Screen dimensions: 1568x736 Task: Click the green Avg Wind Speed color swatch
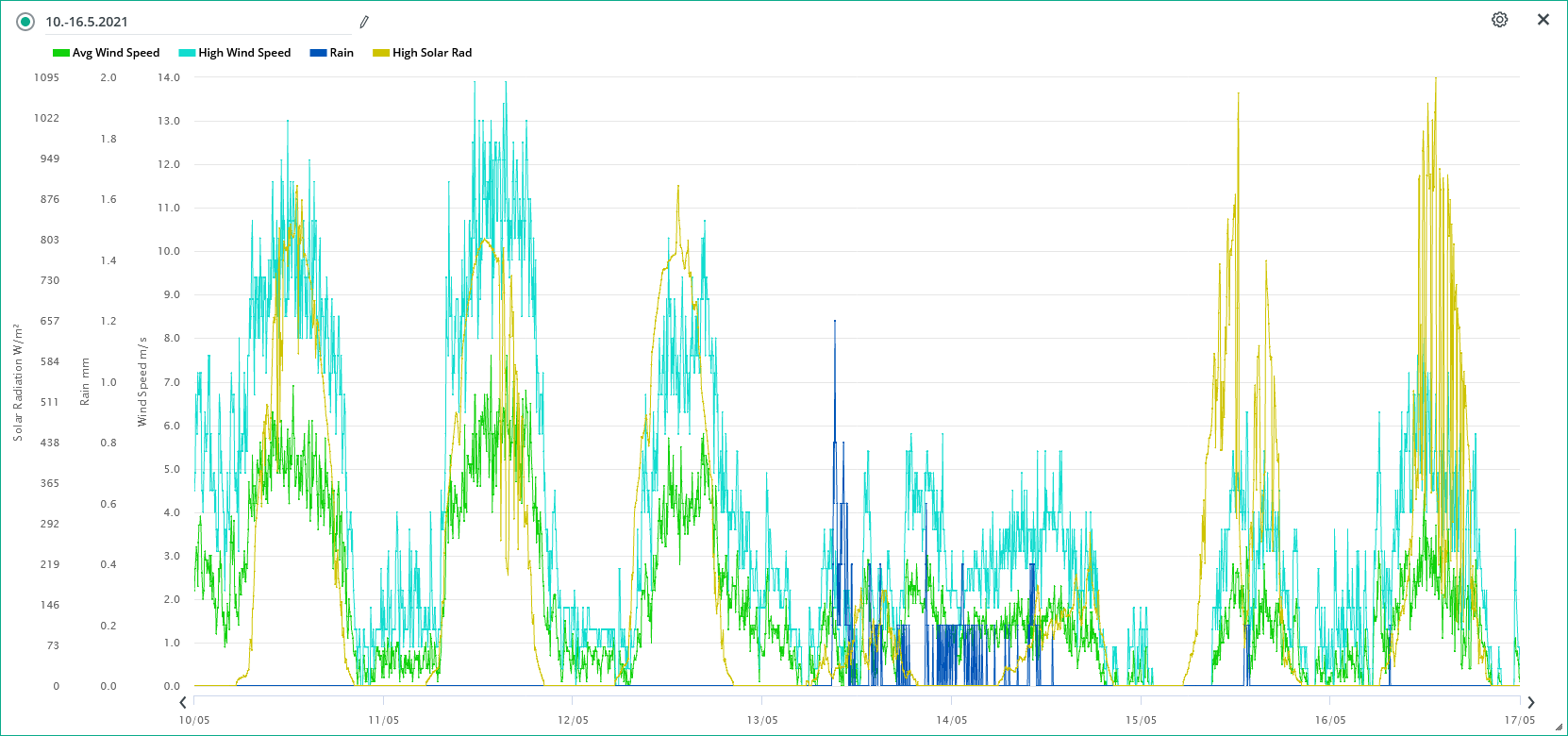point(61,53)
